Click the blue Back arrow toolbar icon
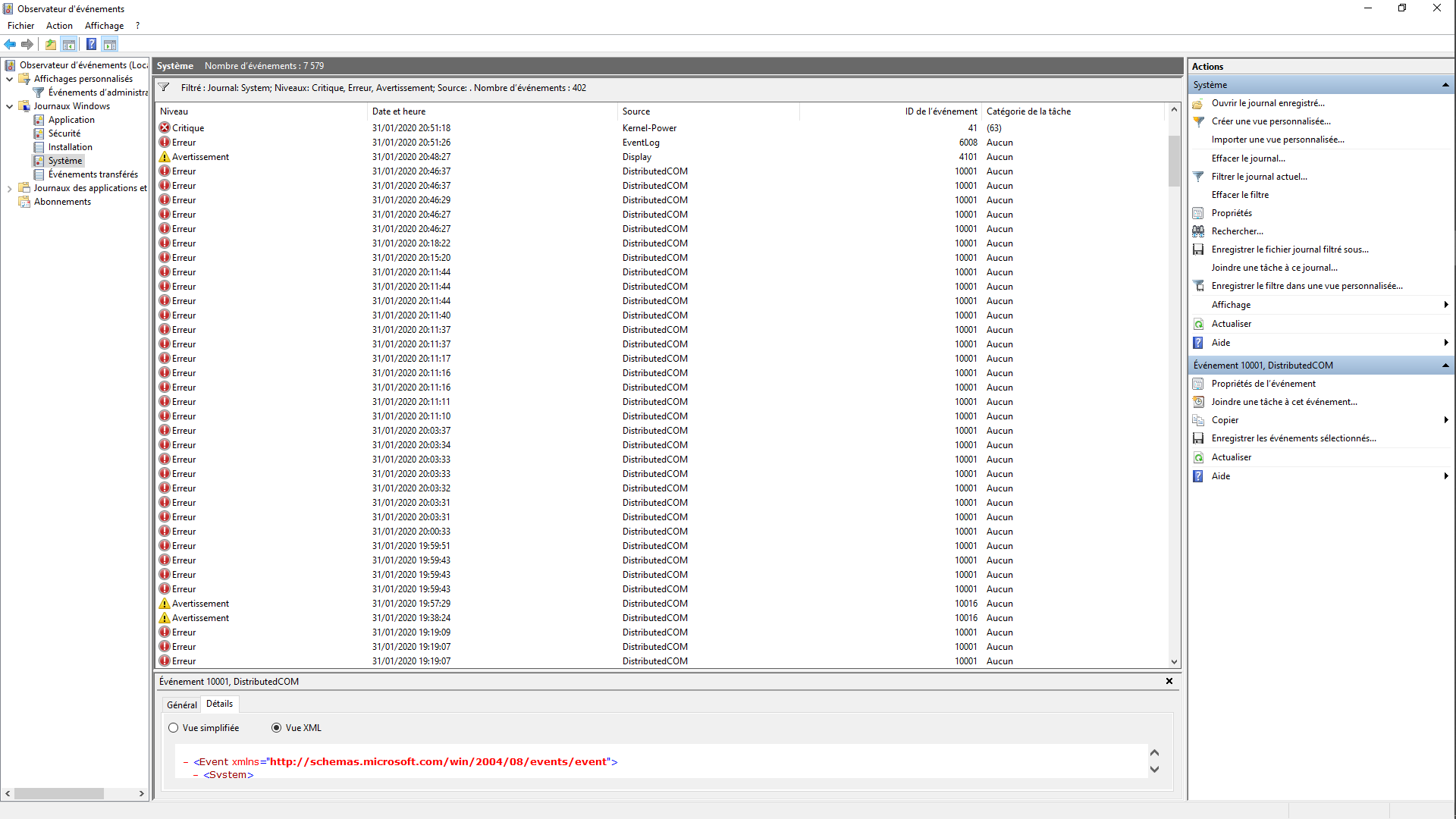Image resolution: width=1456 pixels, height=819 pixels. [10, 44]
